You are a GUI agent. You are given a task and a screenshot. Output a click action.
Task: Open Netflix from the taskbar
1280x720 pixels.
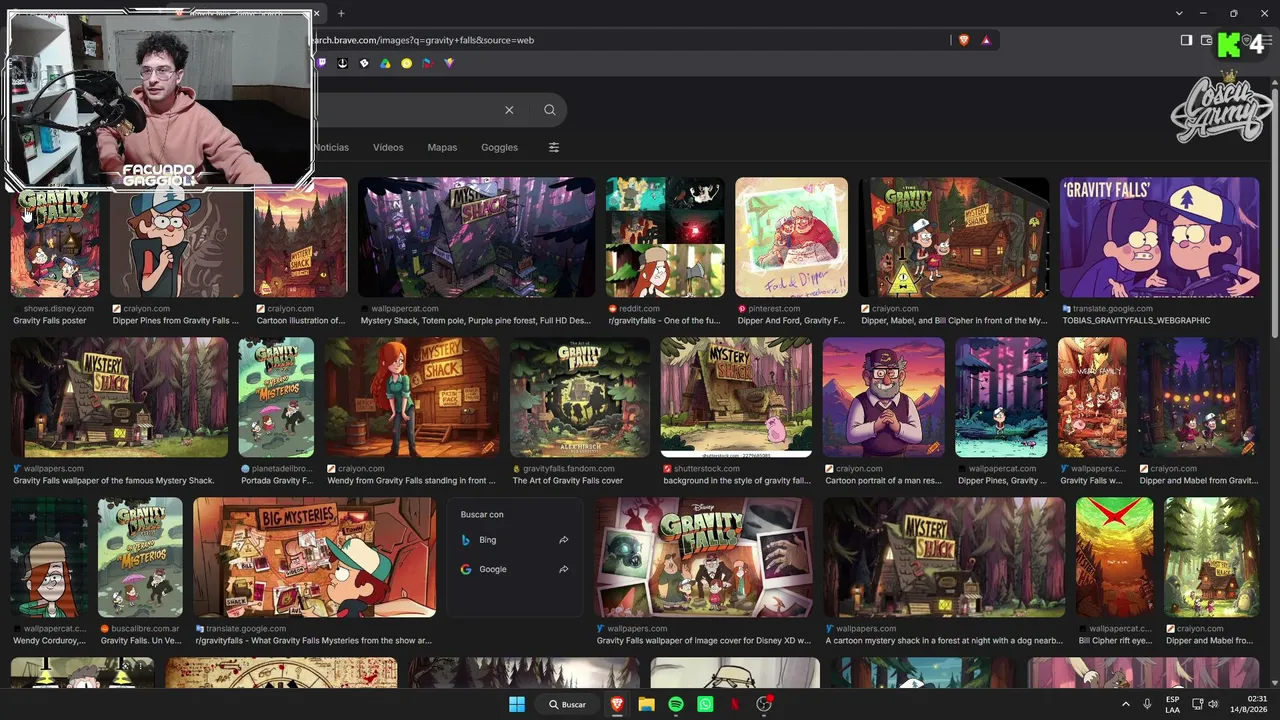[x=735, y=704]
